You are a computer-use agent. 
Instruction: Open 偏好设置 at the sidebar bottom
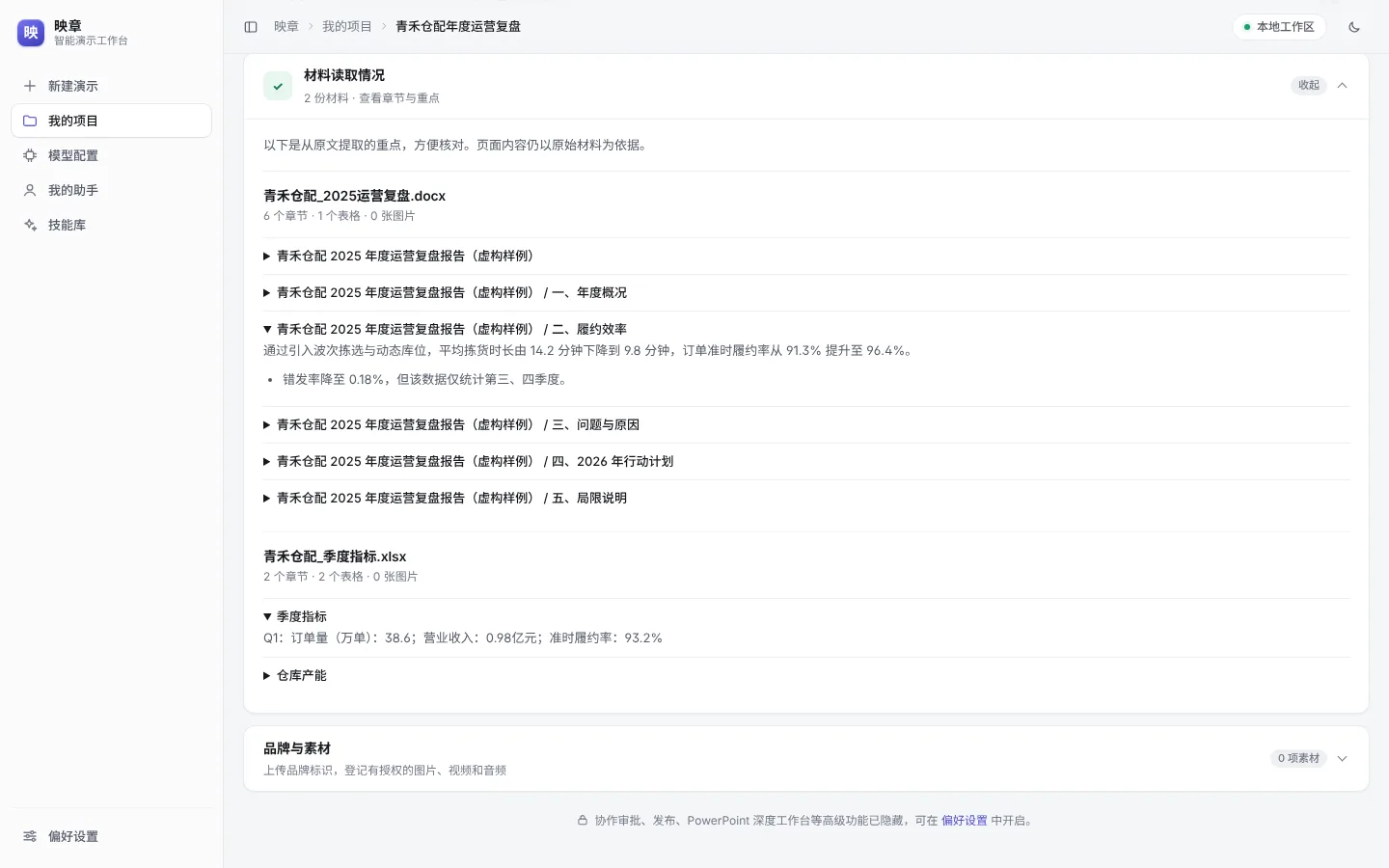pyautogui.click(x=111, y=836)
